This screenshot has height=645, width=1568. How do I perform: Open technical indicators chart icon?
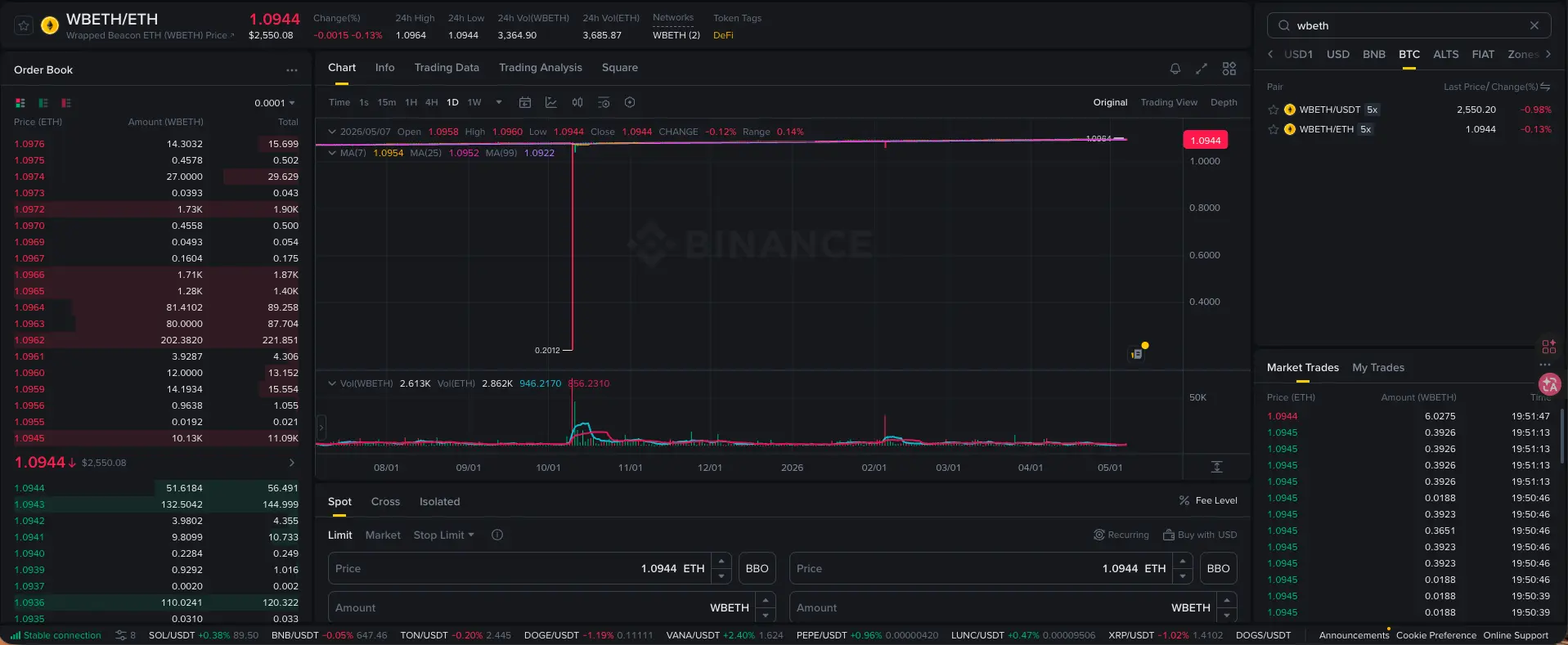pos(551,102)
